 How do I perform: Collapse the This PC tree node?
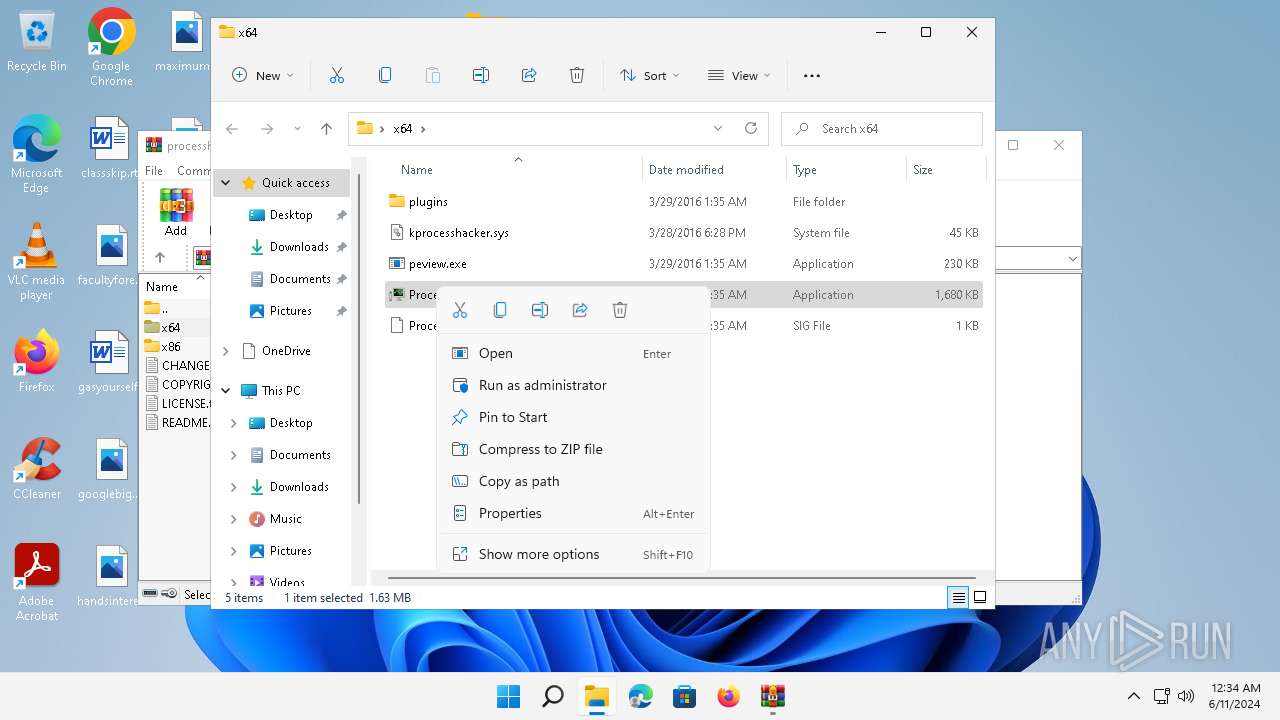point(226,391)
